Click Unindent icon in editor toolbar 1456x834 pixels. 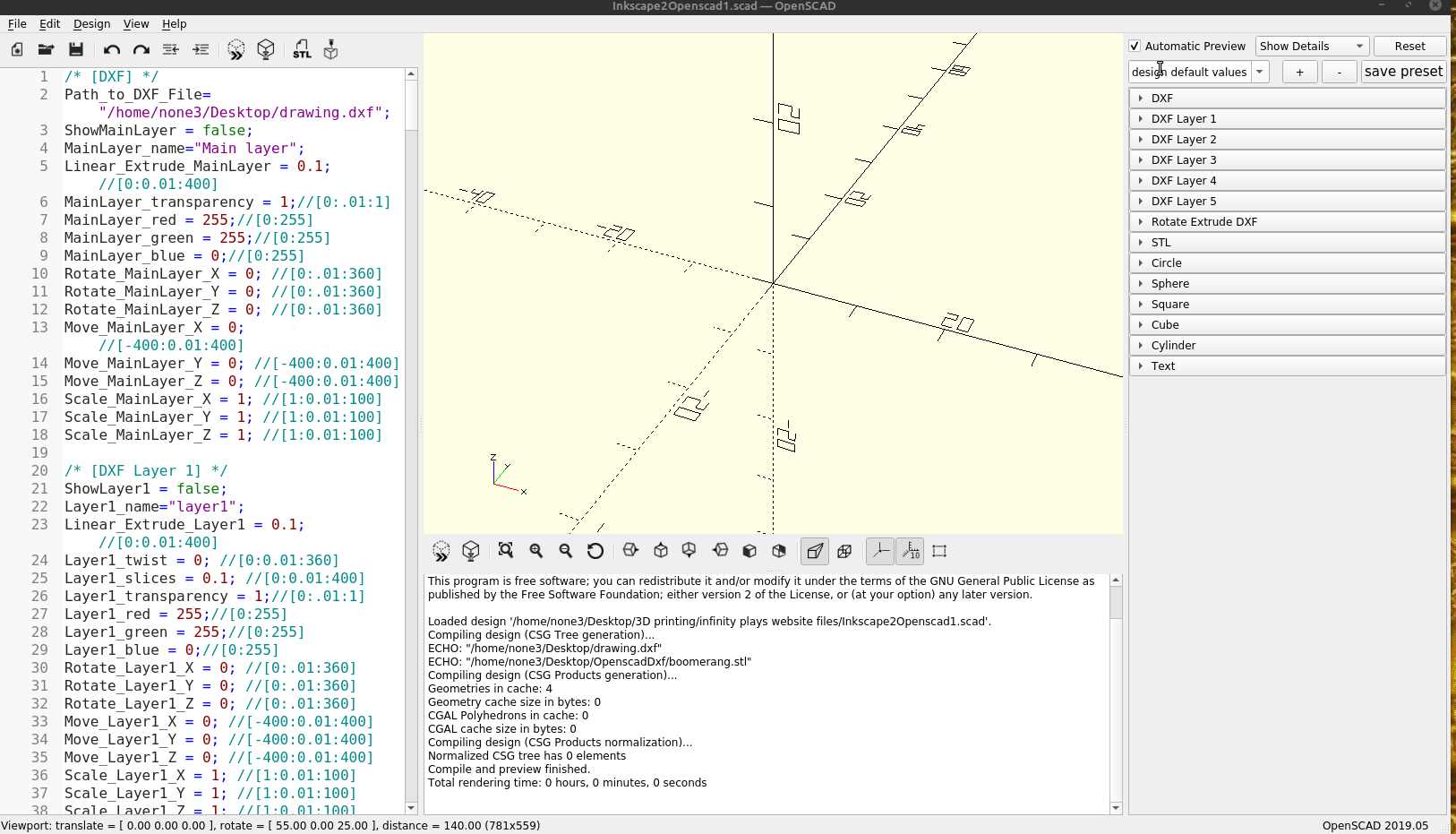[171, 50]
